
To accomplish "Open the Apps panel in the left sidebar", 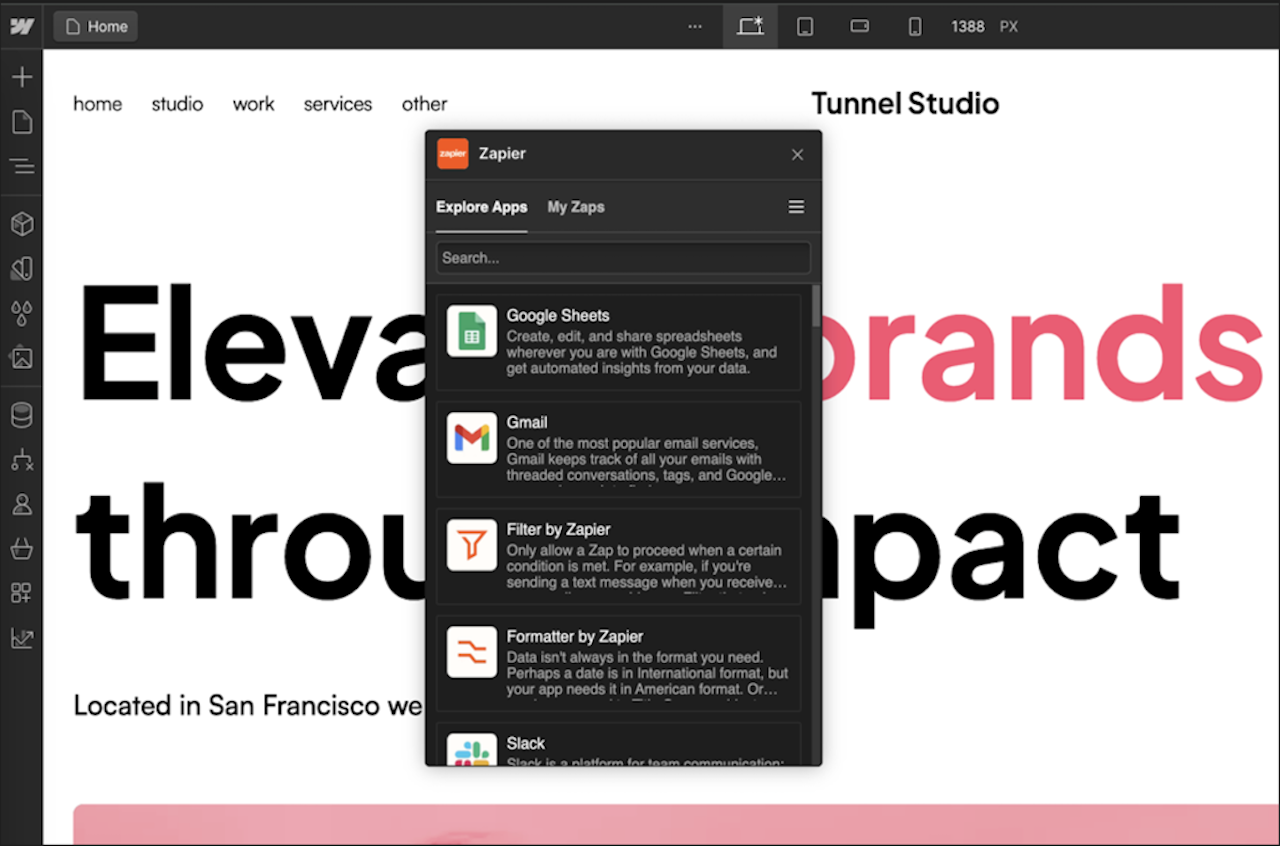I will [x=22, y=592].
